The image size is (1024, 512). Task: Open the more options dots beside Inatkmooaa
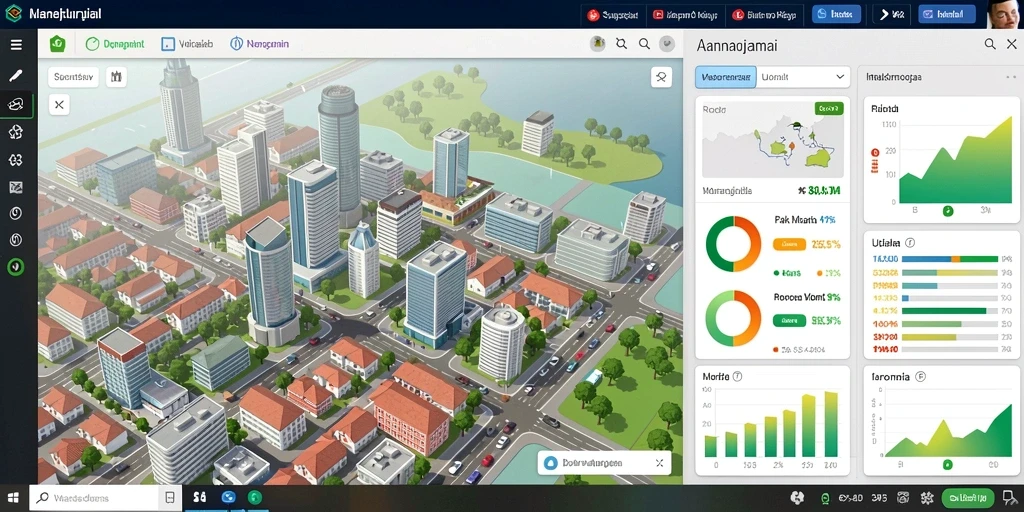coord(1012,77)
